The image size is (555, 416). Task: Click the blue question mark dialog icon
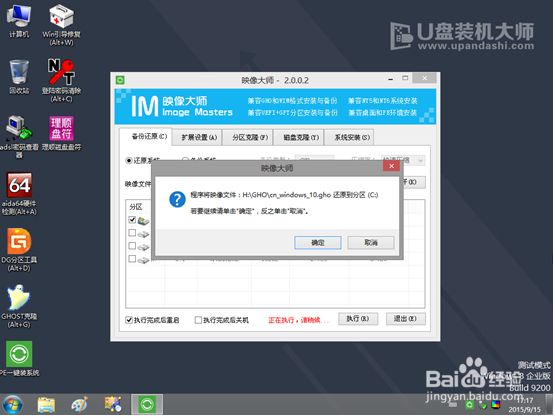pos(177,199)
